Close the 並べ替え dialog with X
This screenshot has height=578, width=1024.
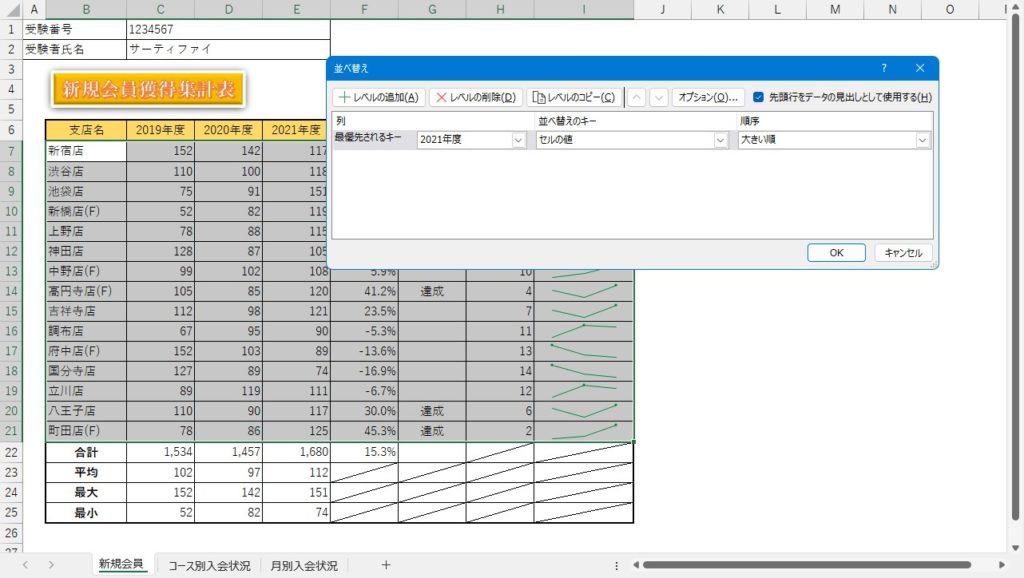click(x=920, y=68)
